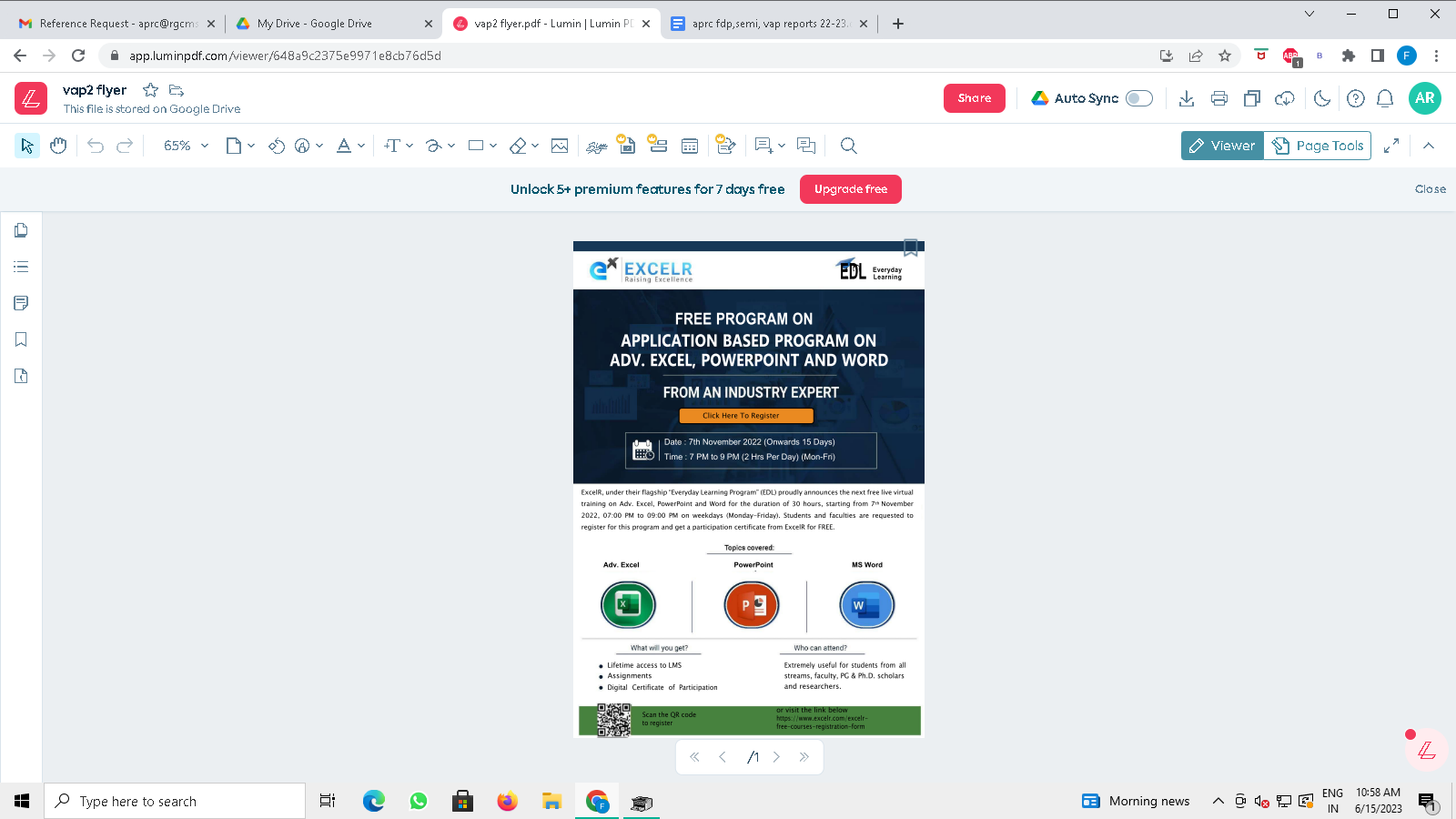This screenshot has height=819, width=1456.
Task: Click the date stamp calendar icon
Action: [690, 146]
